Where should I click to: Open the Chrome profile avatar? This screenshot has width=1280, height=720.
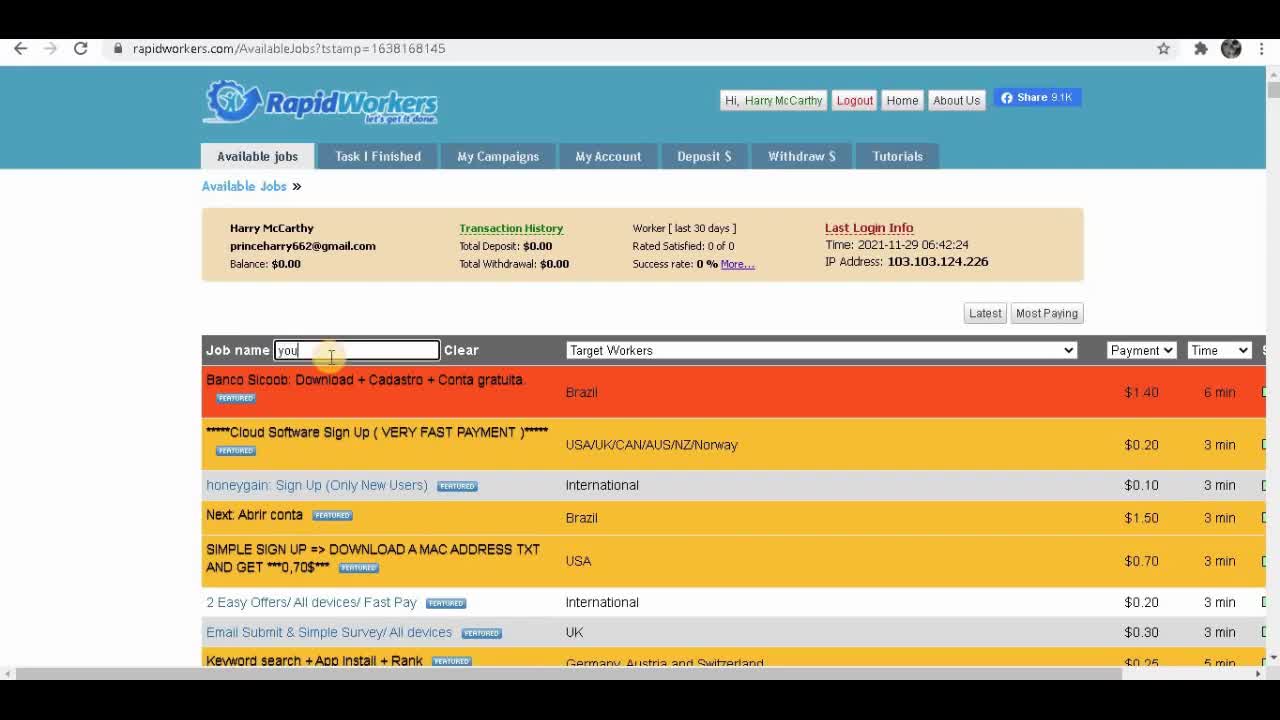click(1231, 48)
